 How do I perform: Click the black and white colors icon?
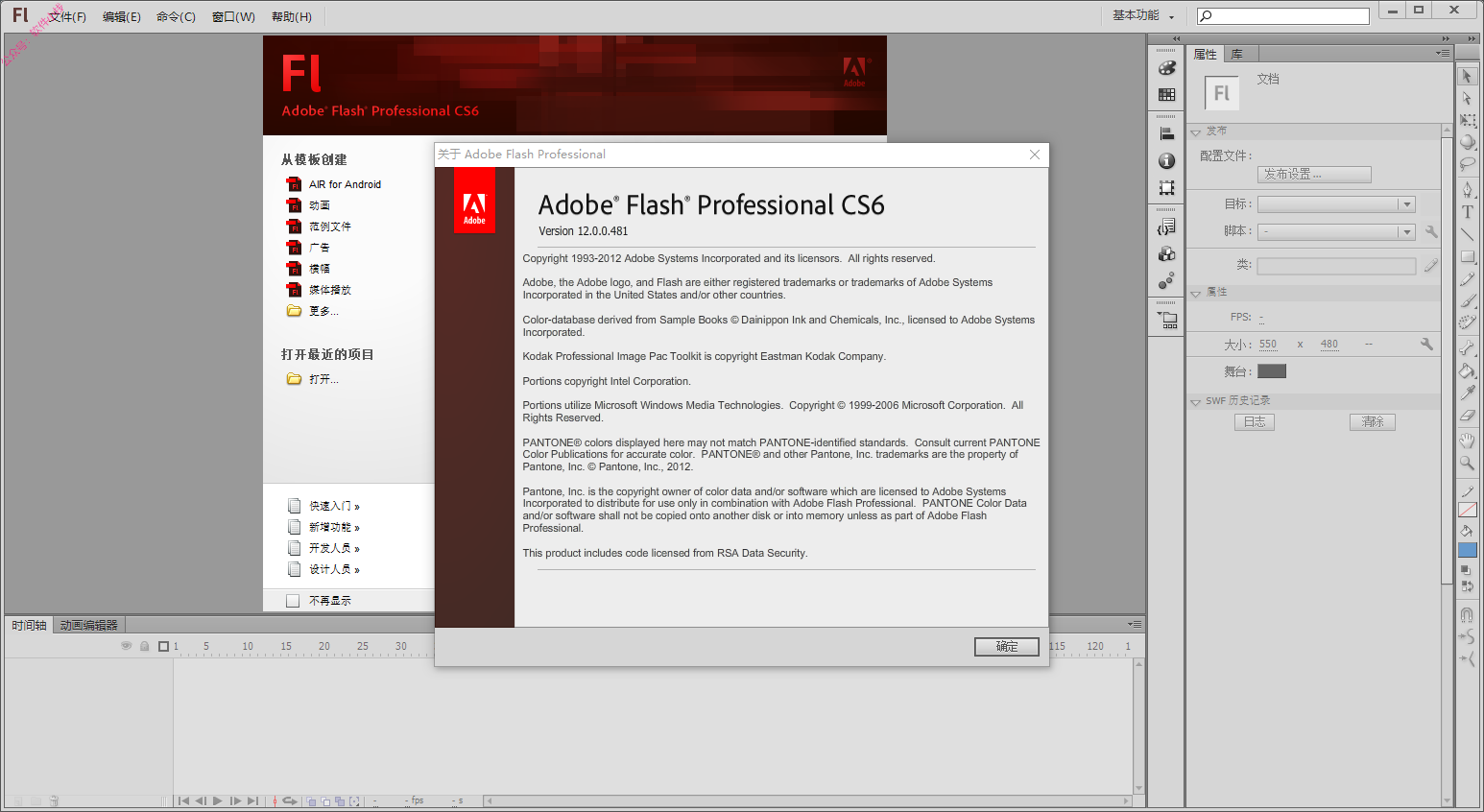[x=1466, y=570]
